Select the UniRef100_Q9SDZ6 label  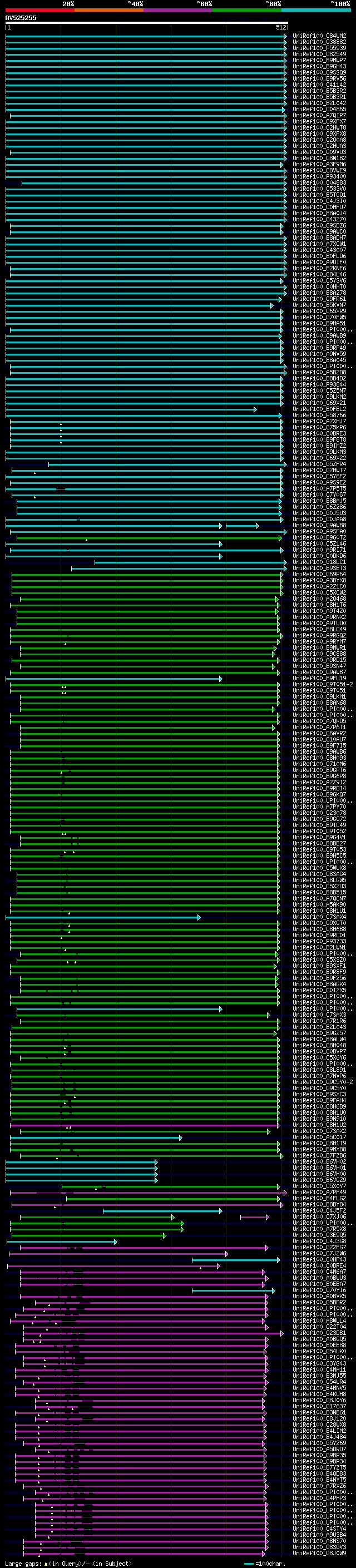click(x=319, y=226)
